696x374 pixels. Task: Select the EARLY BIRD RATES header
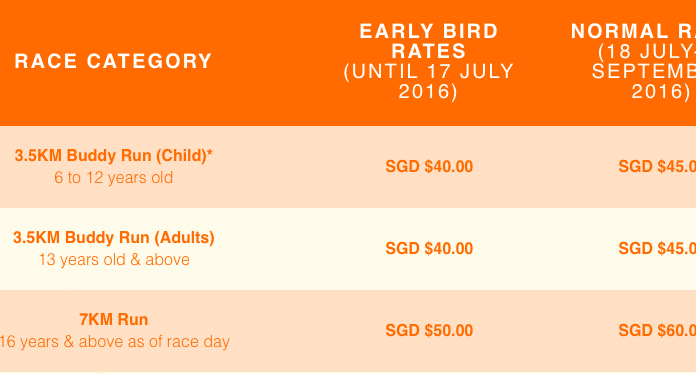429,41
